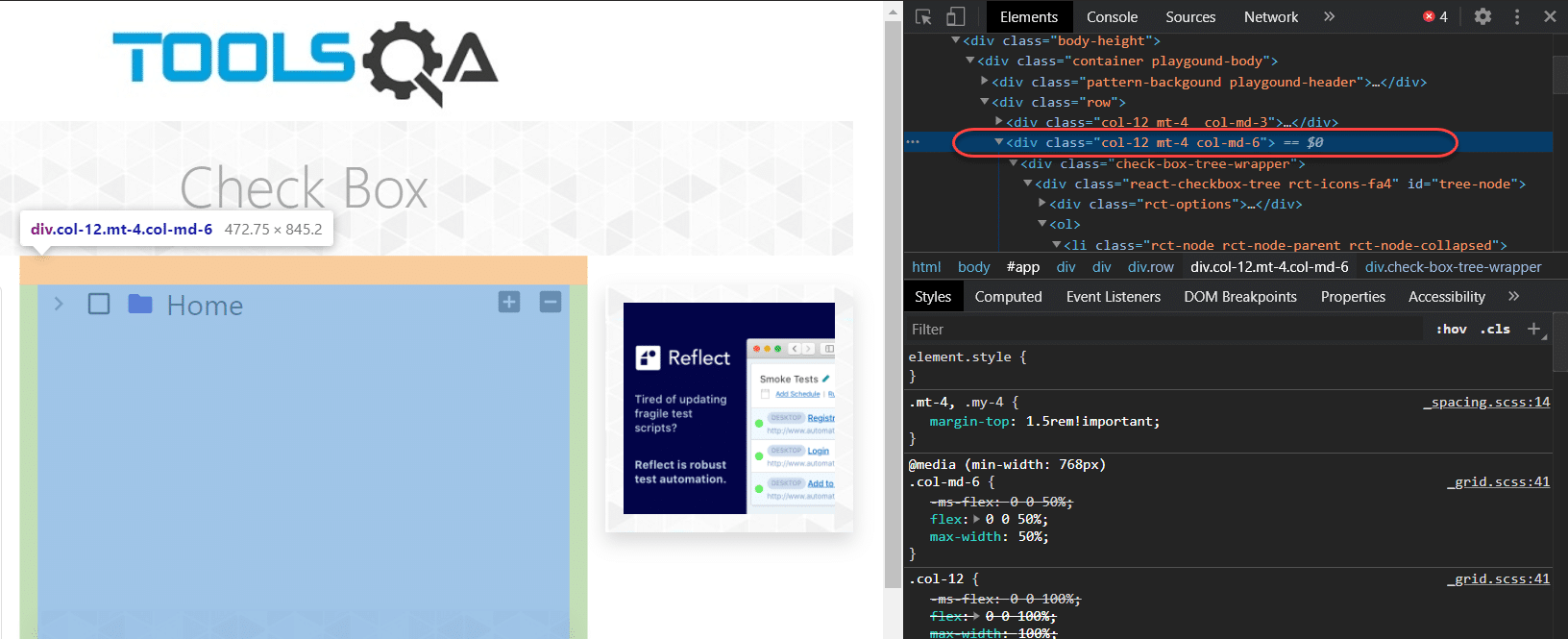The image size is (1568, 639).
Task: Show more DevTools tabs chevron
Action: point(1329,16)
